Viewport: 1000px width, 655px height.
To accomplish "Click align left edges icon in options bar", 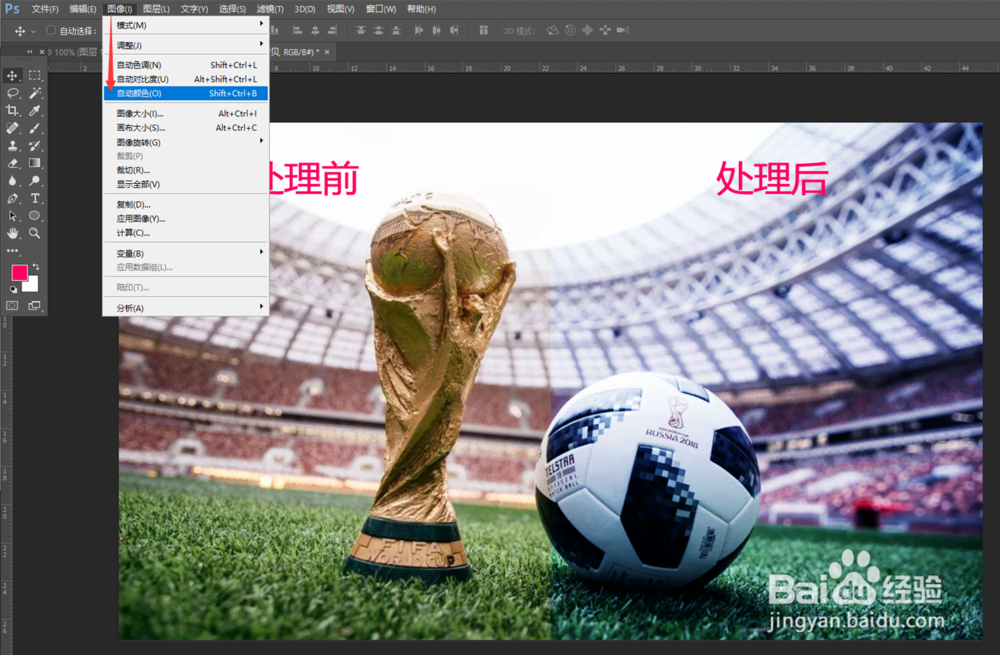I will coord(297,30).
